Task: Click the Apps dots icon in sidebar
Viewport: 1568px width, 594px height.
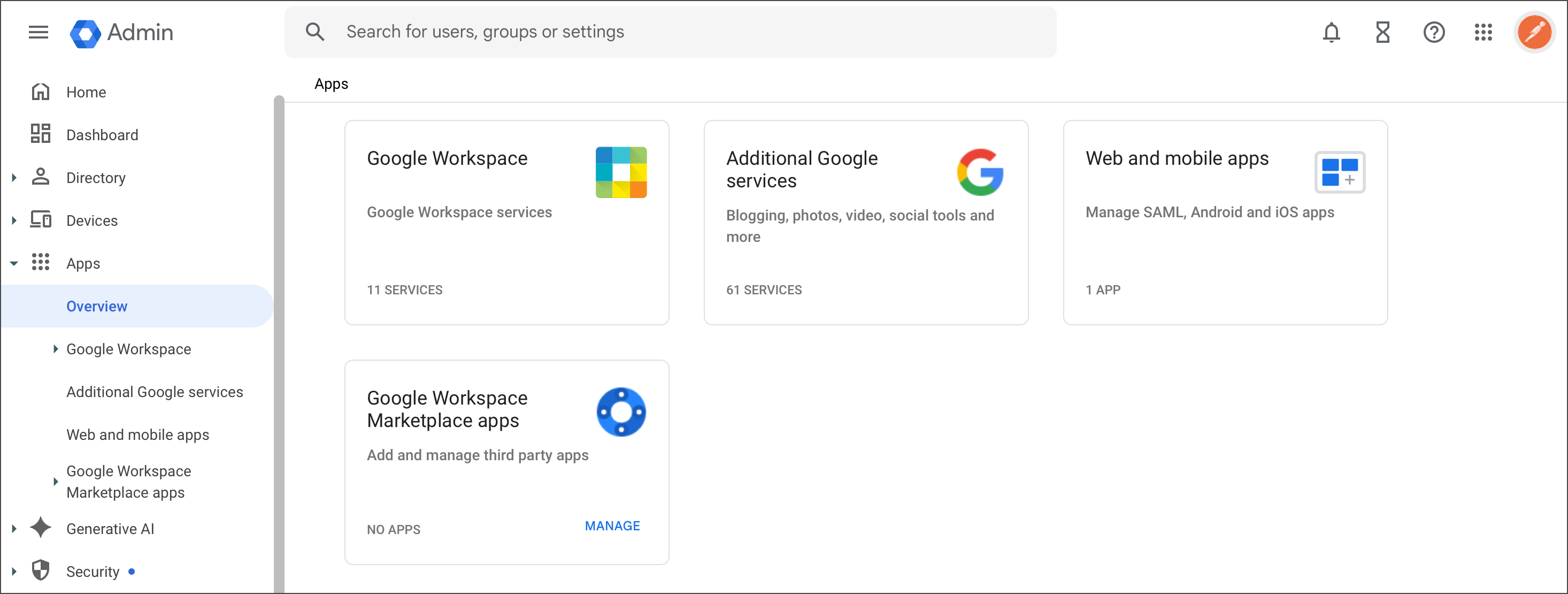Action: tap(40, 263)
